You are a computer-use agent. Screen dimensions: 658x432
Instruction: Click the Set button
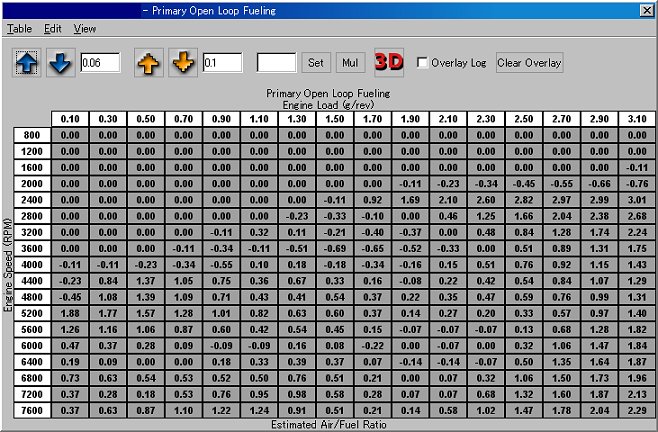coord(316,63)
